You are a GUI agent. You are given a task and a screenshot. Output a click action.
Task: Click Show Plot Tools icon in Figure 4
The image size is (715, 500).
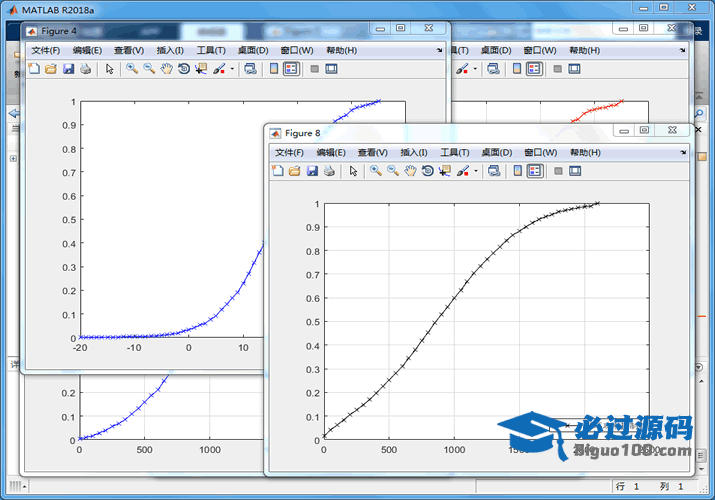[x=332, y=69]
